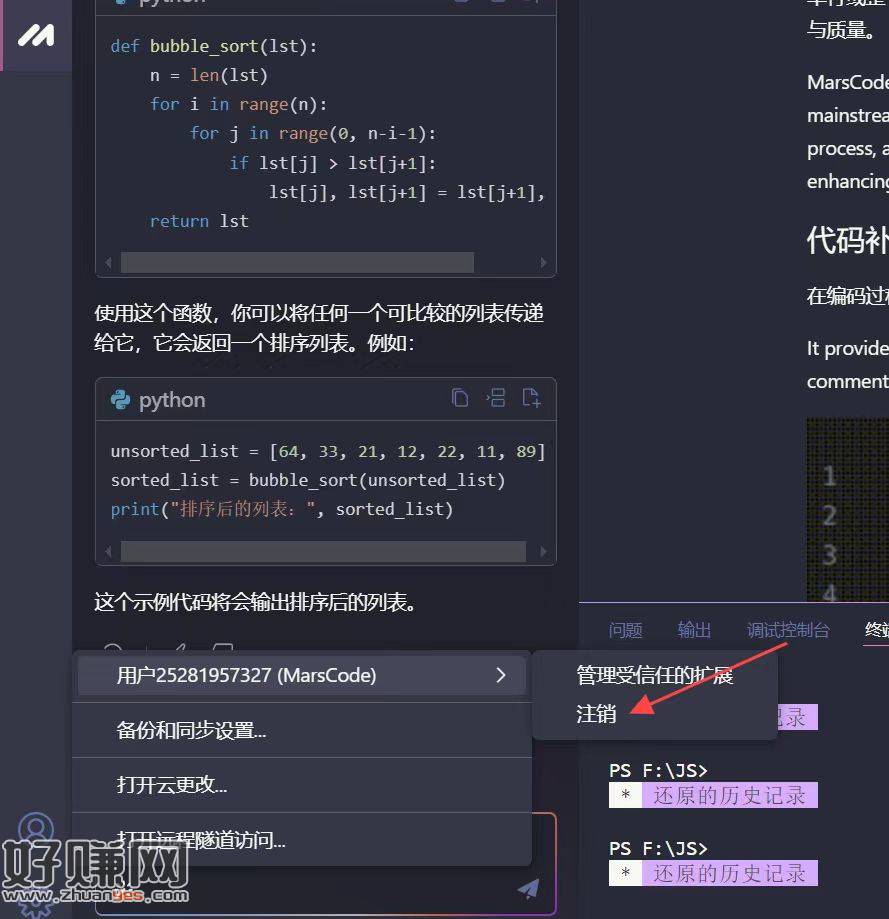Click the line "sorted_list = bubble_sort(unsorted_list)"
The height and width of the screenshot is (919, 889).
click(x=308, y=480)
